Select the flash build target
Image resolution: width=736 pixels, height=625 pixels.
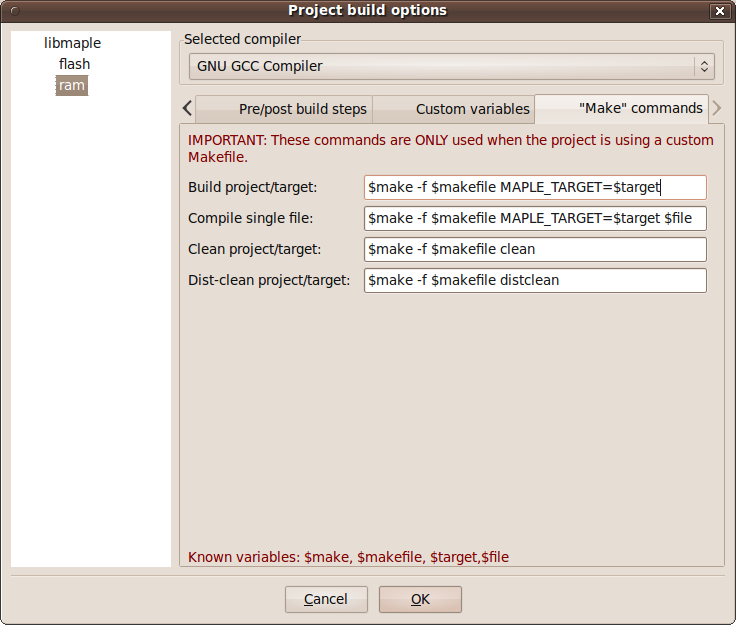[x=74, y=64]
